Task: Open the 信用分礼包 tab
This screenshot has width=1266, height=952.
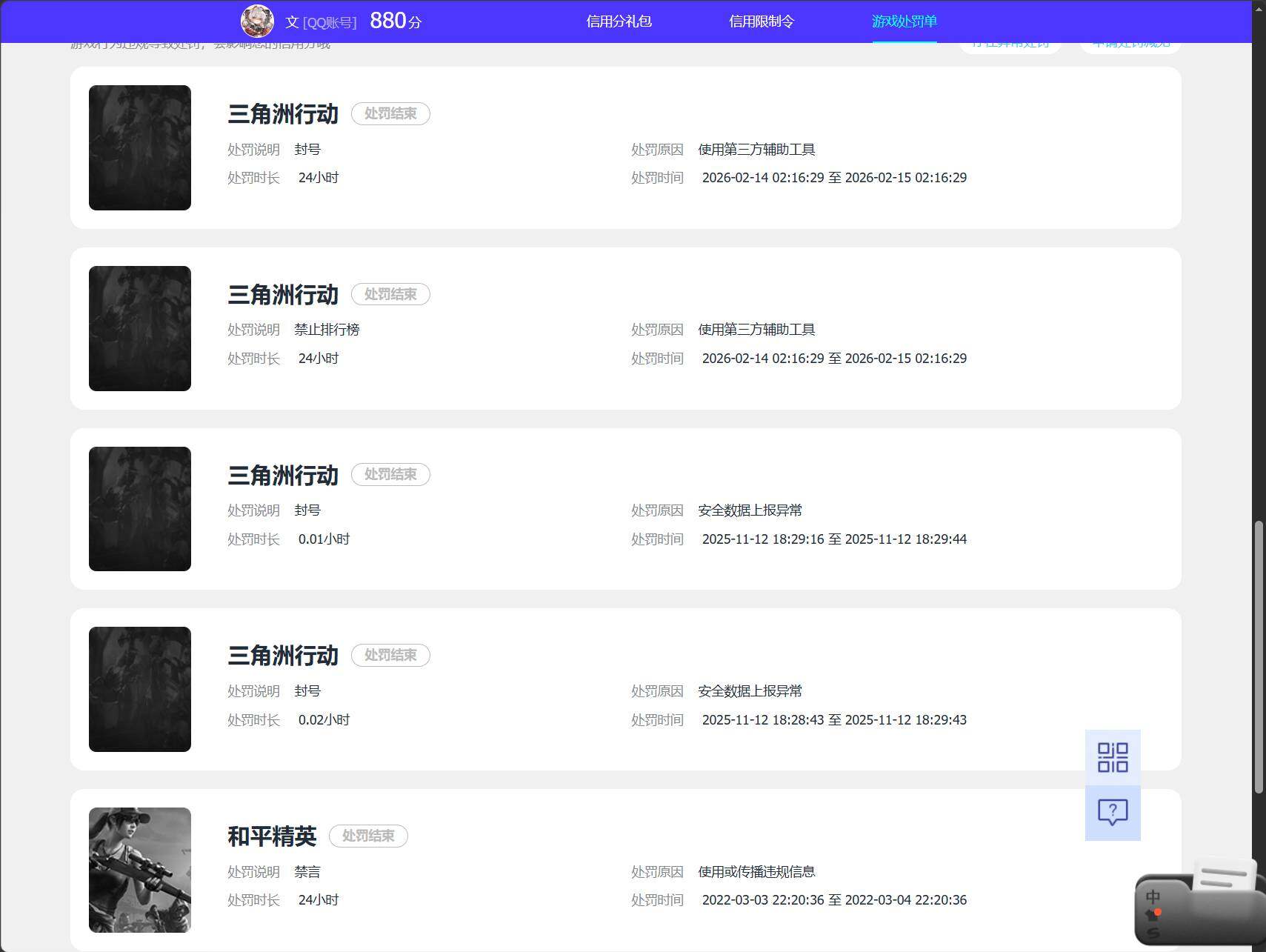Action: (619, 21)
